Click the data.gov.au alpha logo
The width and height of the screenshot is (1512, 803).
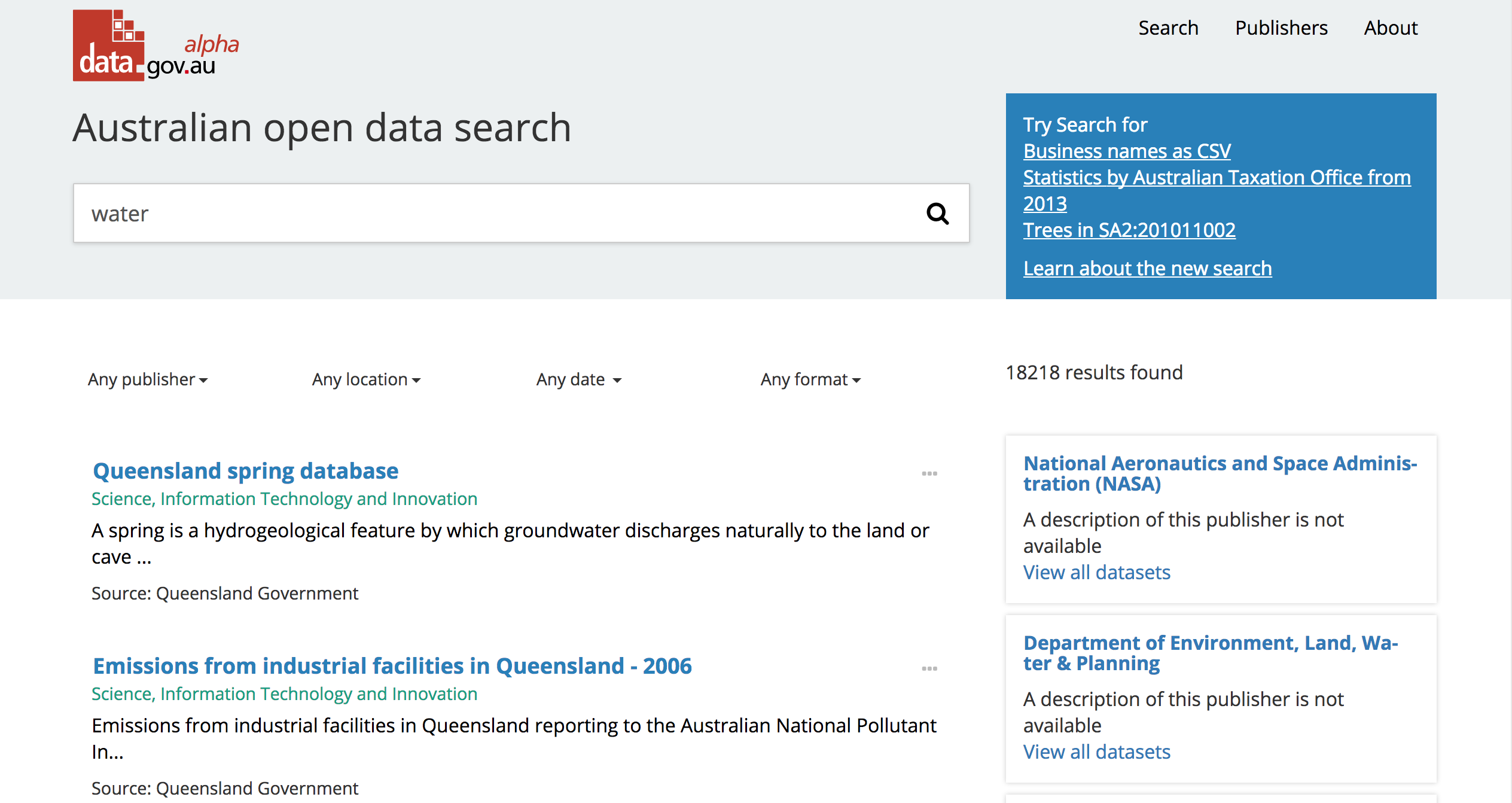[156, 45]
